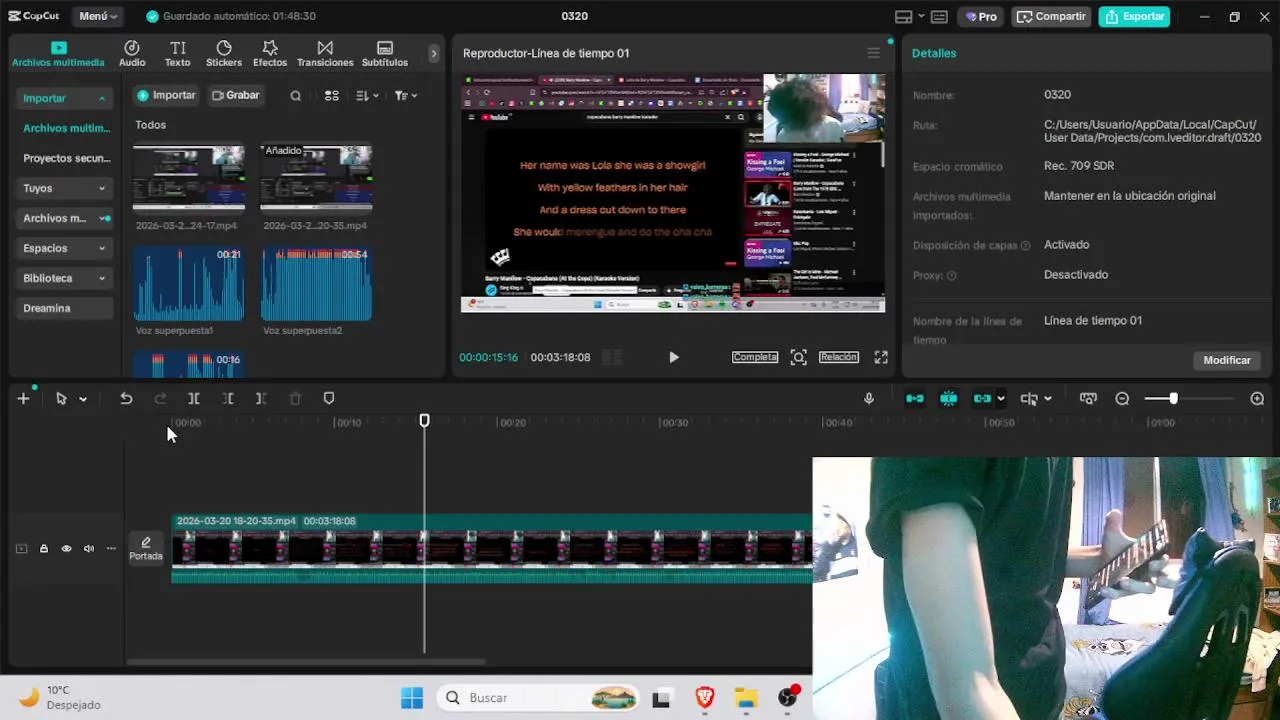This screenshot has width=1280, height=720.
Task: Delete right of the playhead
Action: coord(261,398)
